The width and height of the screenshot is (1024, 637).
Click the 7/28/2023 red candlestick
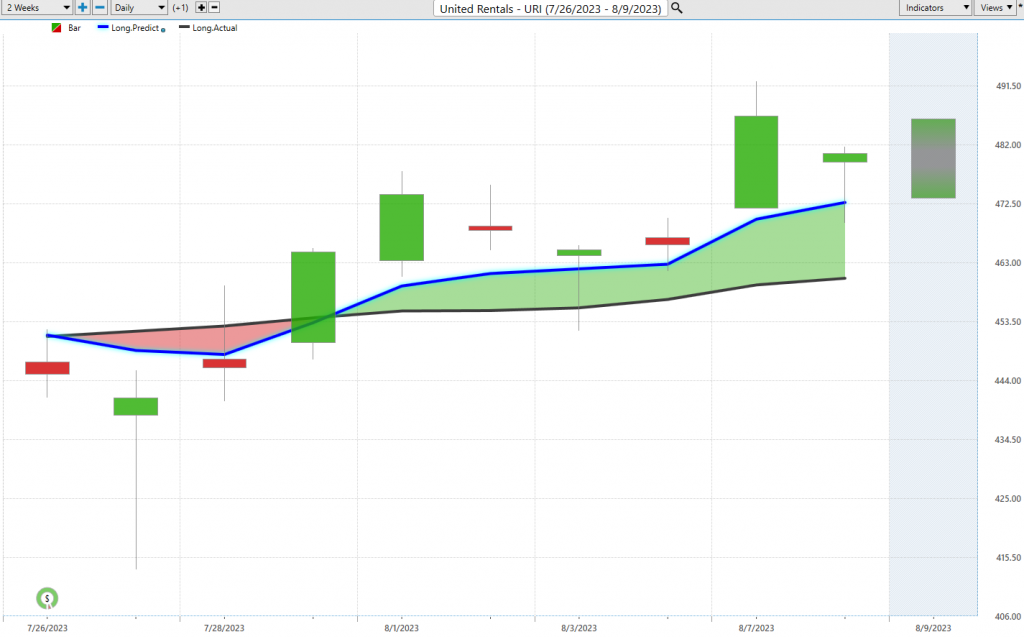coord(225,363)
